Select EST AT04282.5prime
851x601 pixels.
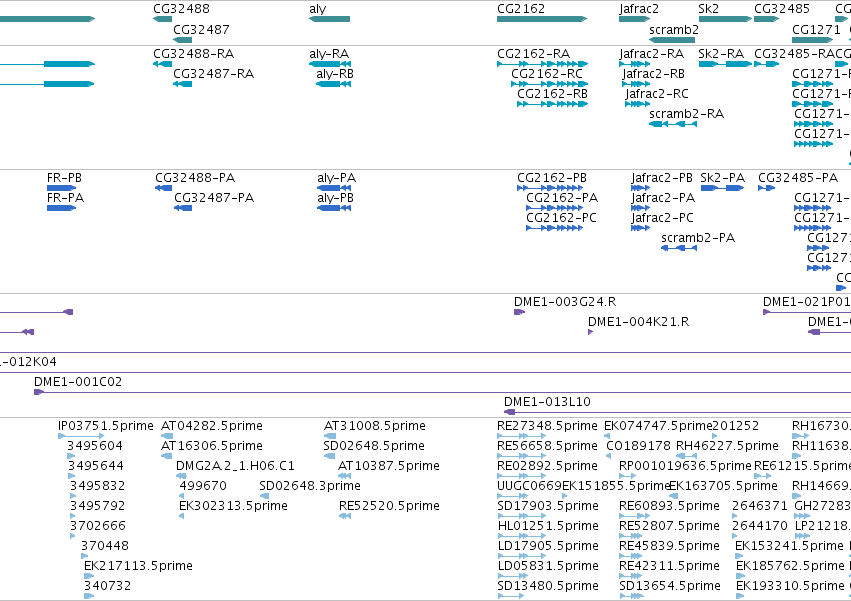tap(212, 426)
